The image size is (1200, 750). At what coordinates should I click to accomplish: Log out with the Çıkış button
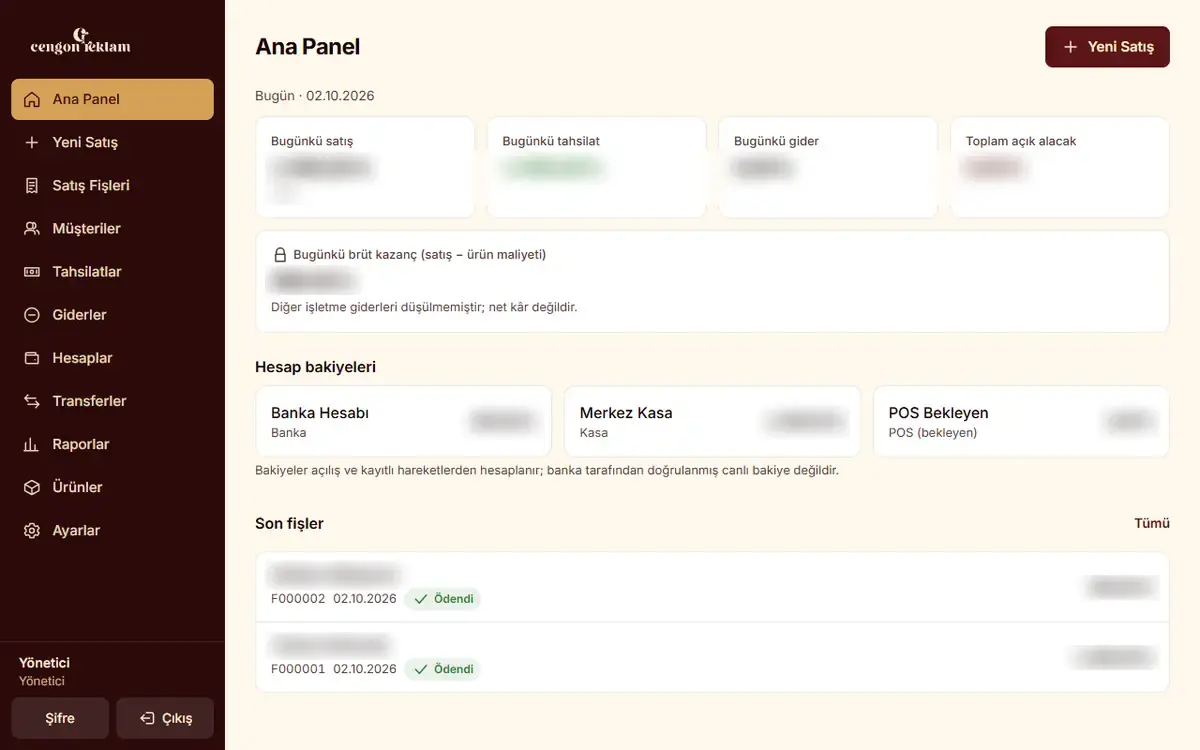[x=165, y=718]
